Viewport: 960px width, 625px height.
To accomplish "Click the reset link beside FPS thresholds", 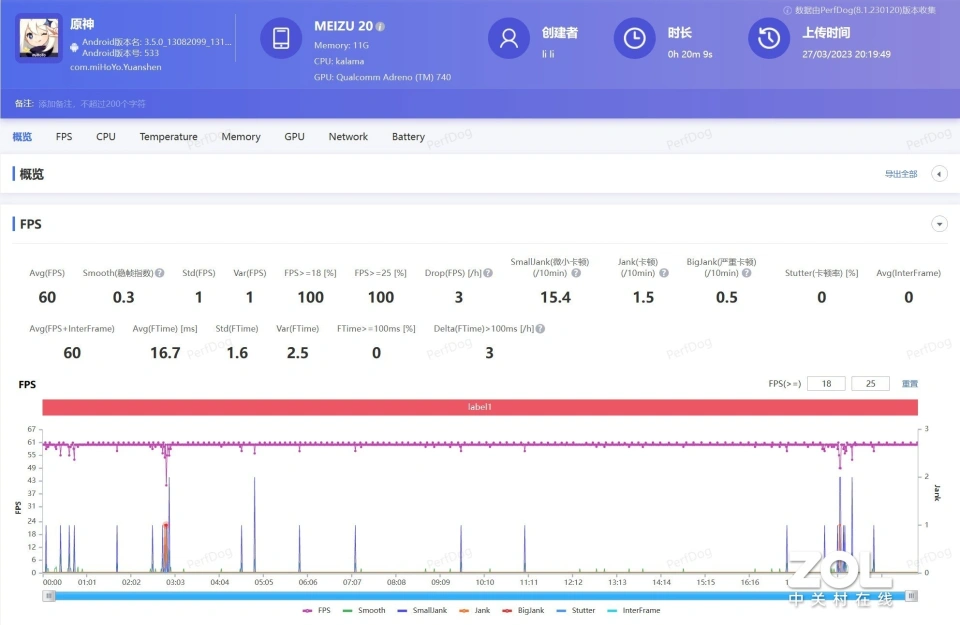I will click(x=910, y=384).
